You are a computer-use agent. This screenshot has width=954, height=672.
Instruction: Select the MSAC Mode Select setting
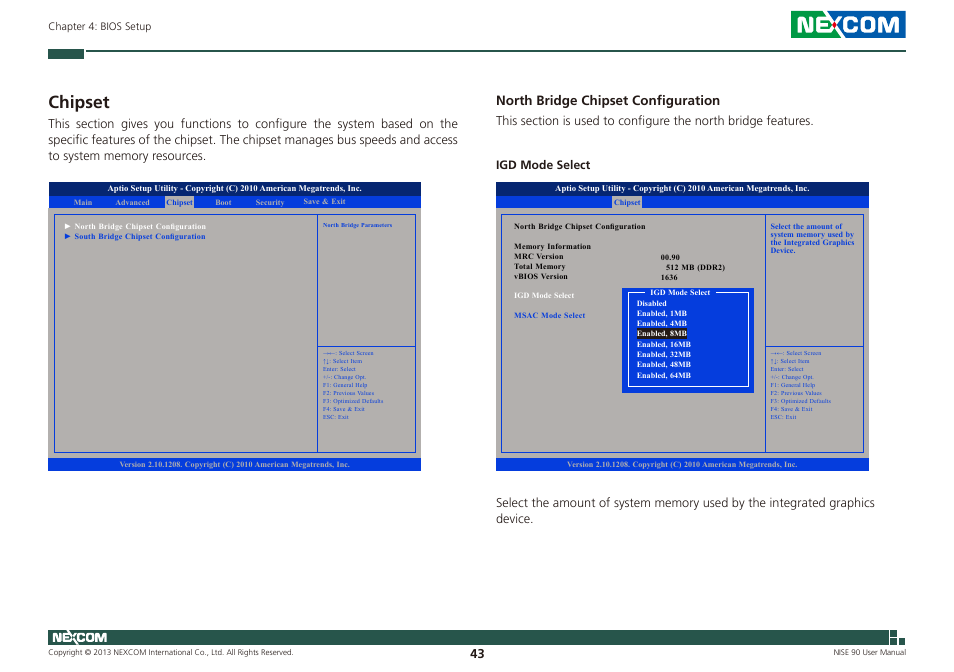(x=549, y=316)
